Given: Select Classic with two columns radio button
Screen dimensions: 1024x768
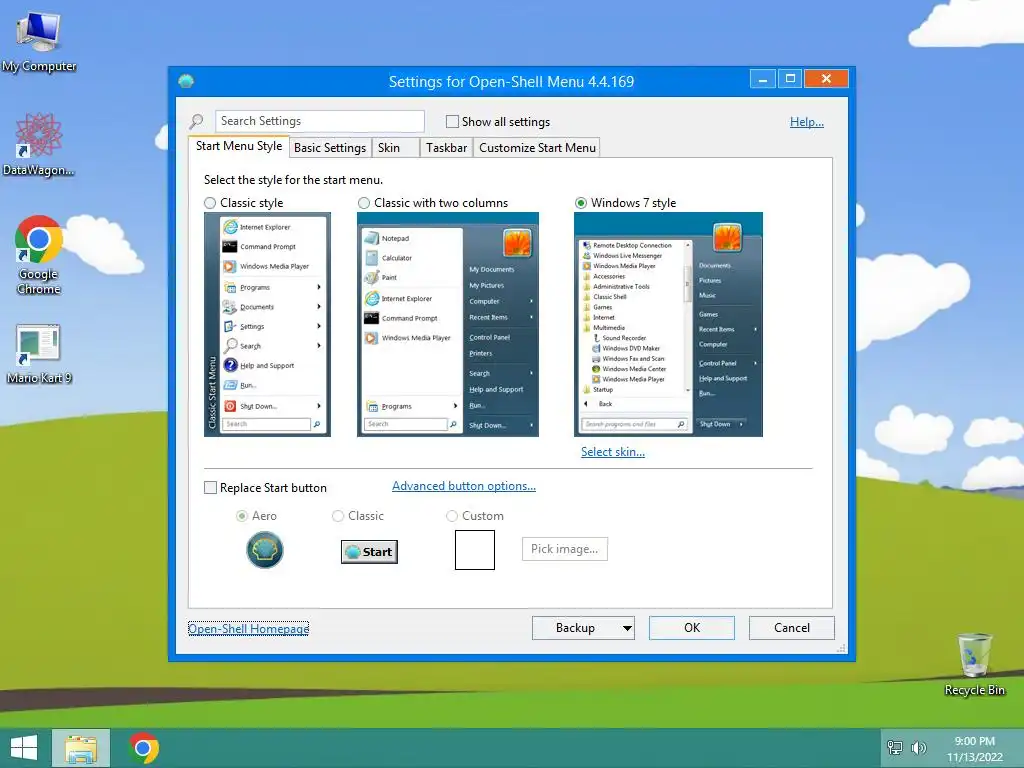Looking at the screenshot, I should pos(364,203).
